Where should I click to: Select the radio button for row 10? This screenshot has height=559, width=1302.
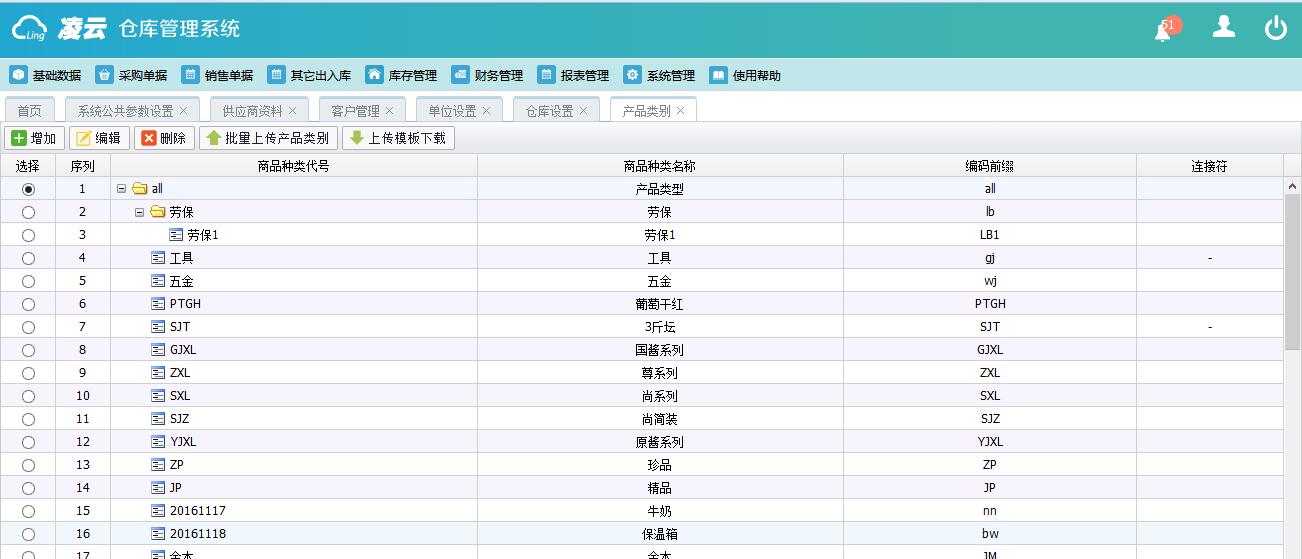click(28, 396)
